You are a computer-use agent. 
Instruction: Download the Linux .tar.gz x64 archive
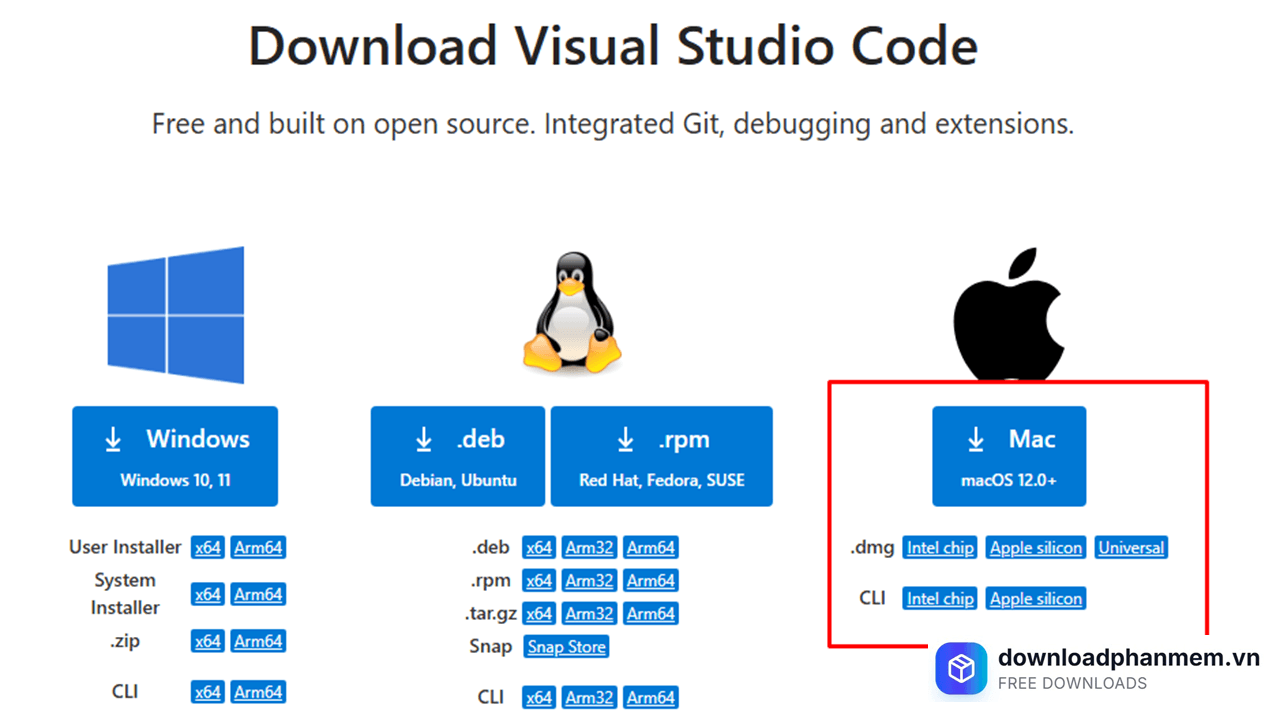539,614
